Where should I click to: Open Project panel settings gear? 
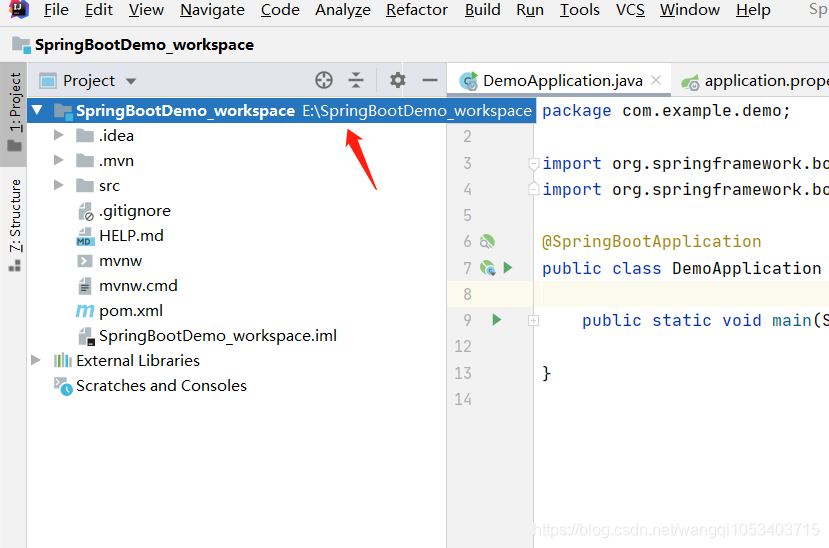click(x=398, y=80)
